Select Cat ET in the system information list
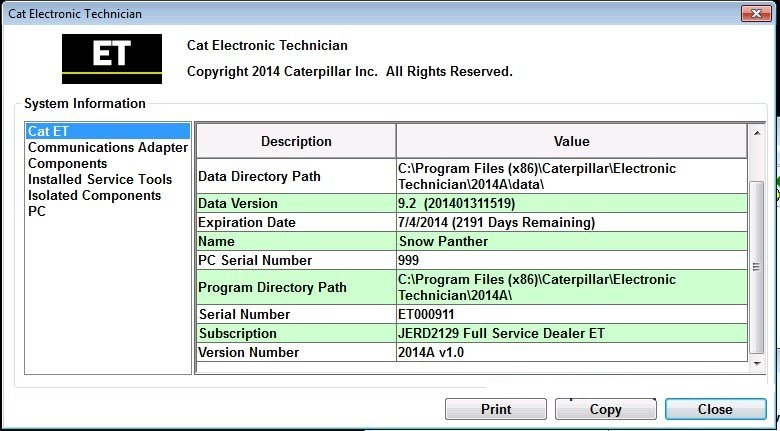The height and width of the screenshot is (431, 780). click(108, 131)
